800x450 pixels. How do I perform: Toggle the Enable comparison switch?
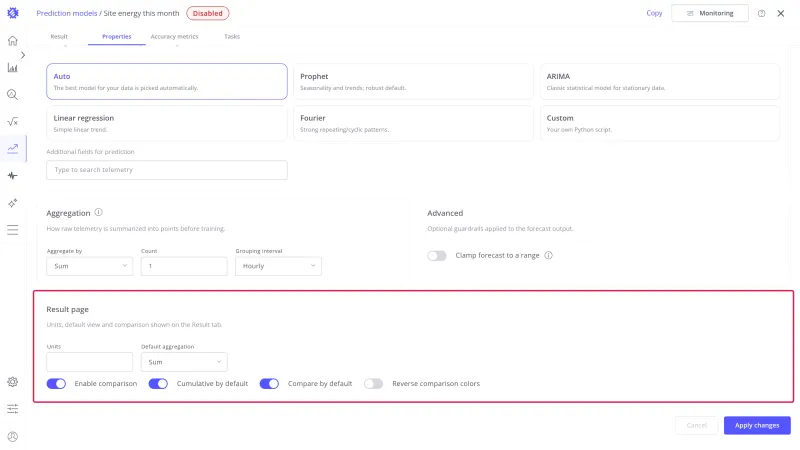pyautogui.click(x=56, y=384)
